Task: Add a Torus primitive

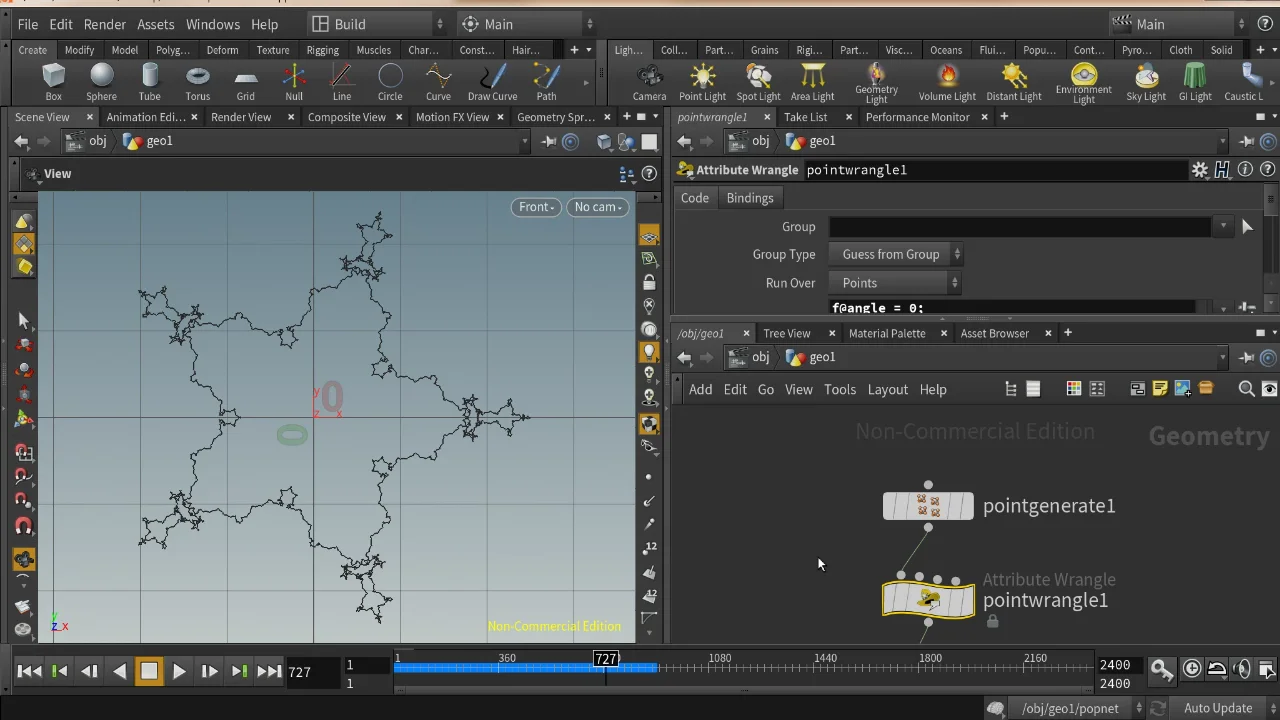Action: pos(198,82)
